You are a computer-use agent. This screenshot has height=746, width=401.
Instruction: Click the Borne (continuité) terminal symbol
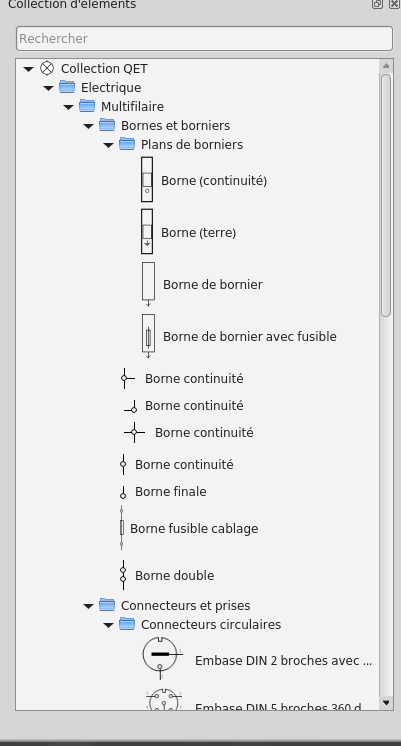[x=147, y=180]
